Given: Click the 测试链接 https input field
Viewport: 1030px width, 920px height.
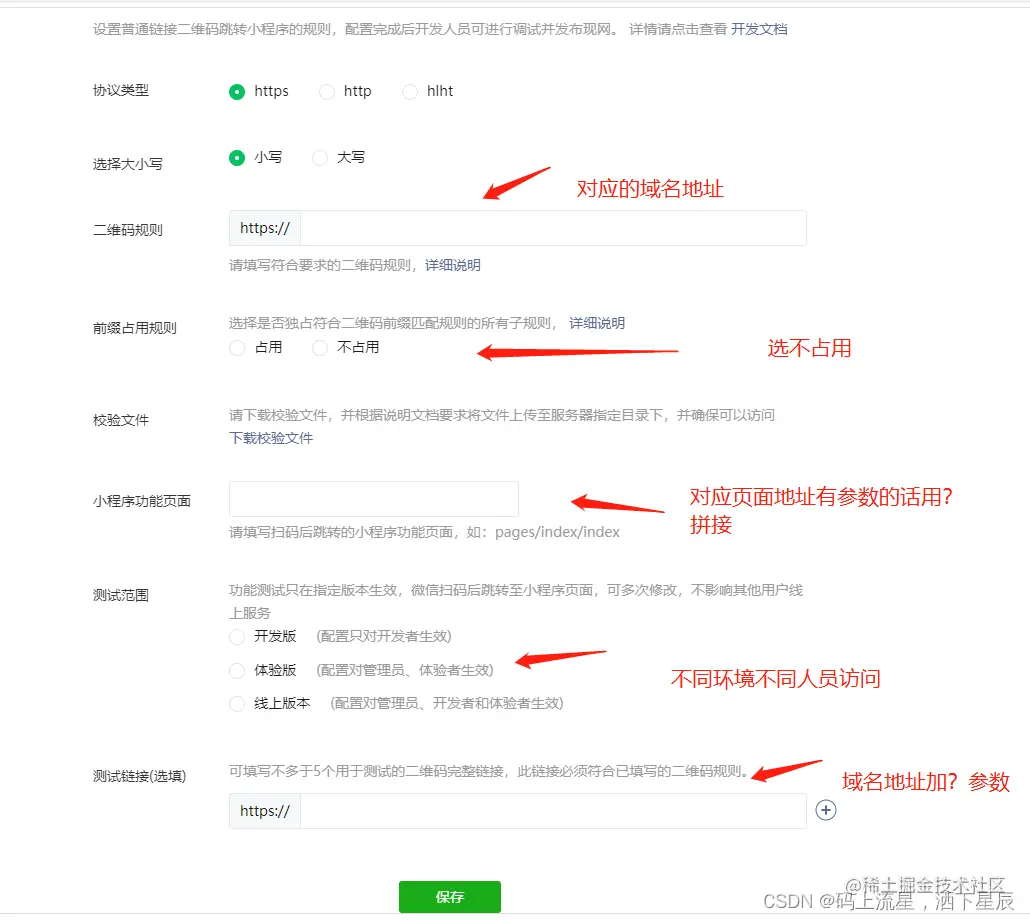Looking at the screenshot, I should tap(550, 810).
